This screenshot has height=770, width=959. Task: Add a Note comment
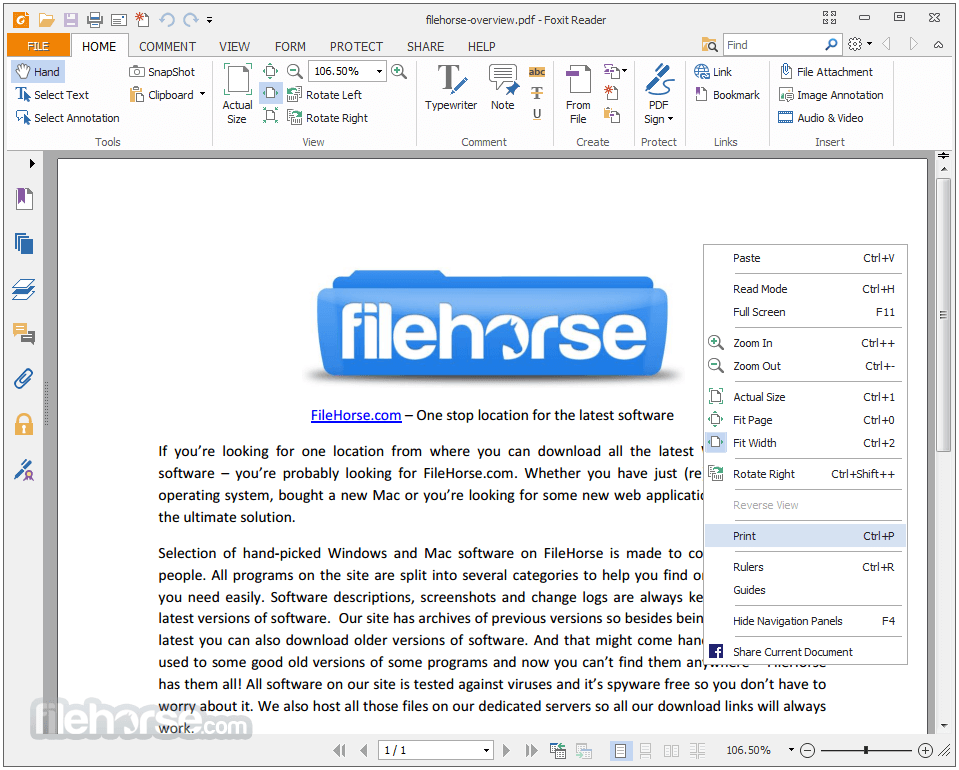(503, 87)
